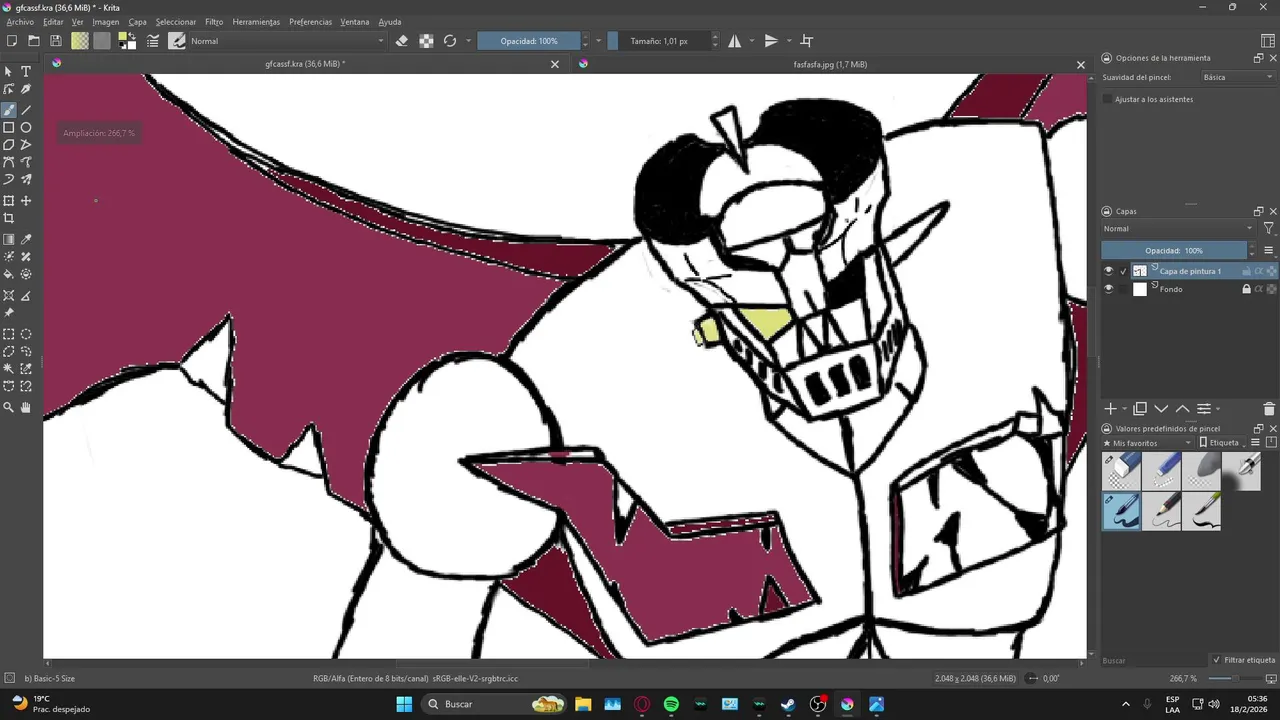Viewport: 1280px width, 720px height.
Task: Open the Herramientas menu
Action: (x=256, y=21)
